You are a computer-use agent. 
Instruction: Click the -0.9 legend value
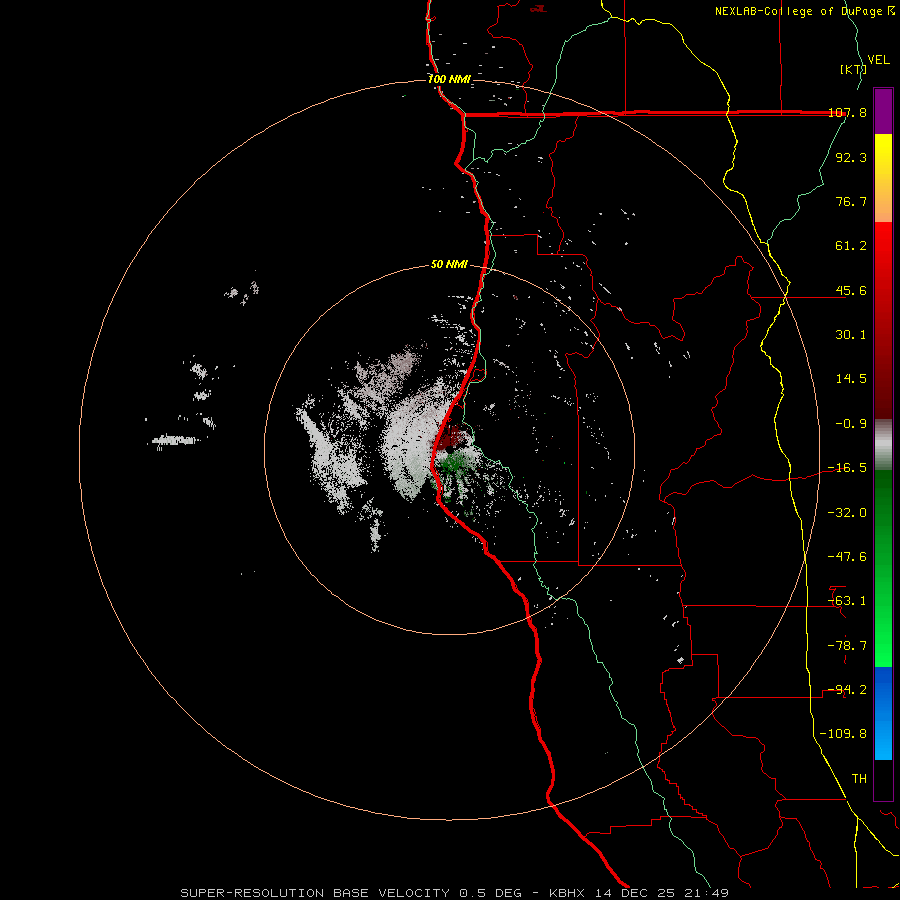[851, 424]
